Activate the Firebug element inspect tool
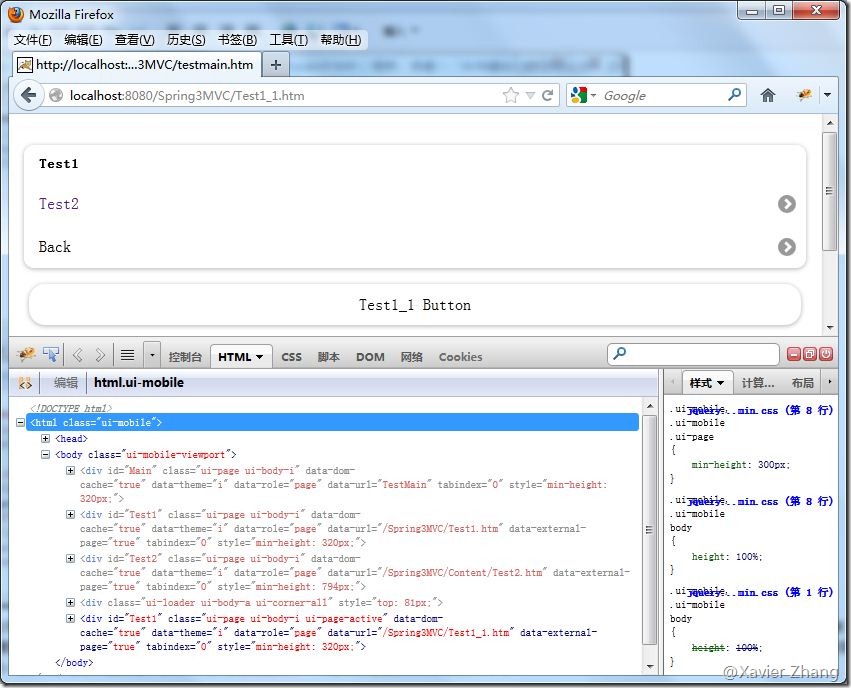 click(x=51, y=355)
